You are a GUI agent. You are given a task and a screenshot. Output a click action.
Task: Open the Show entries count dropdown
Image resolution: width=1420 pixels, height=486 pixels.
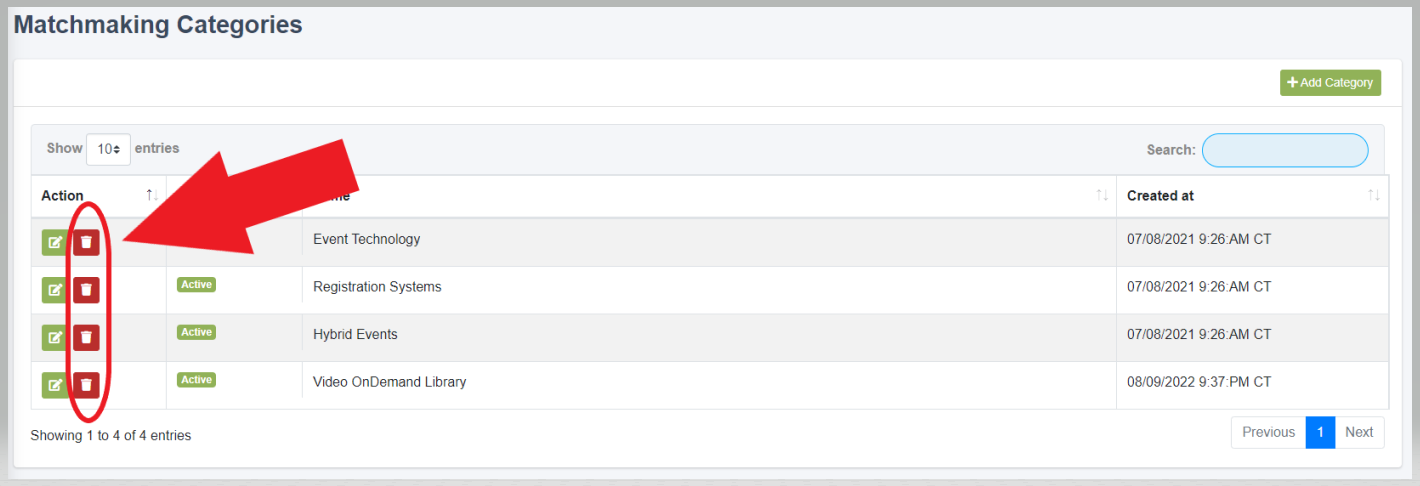point(108,149)
